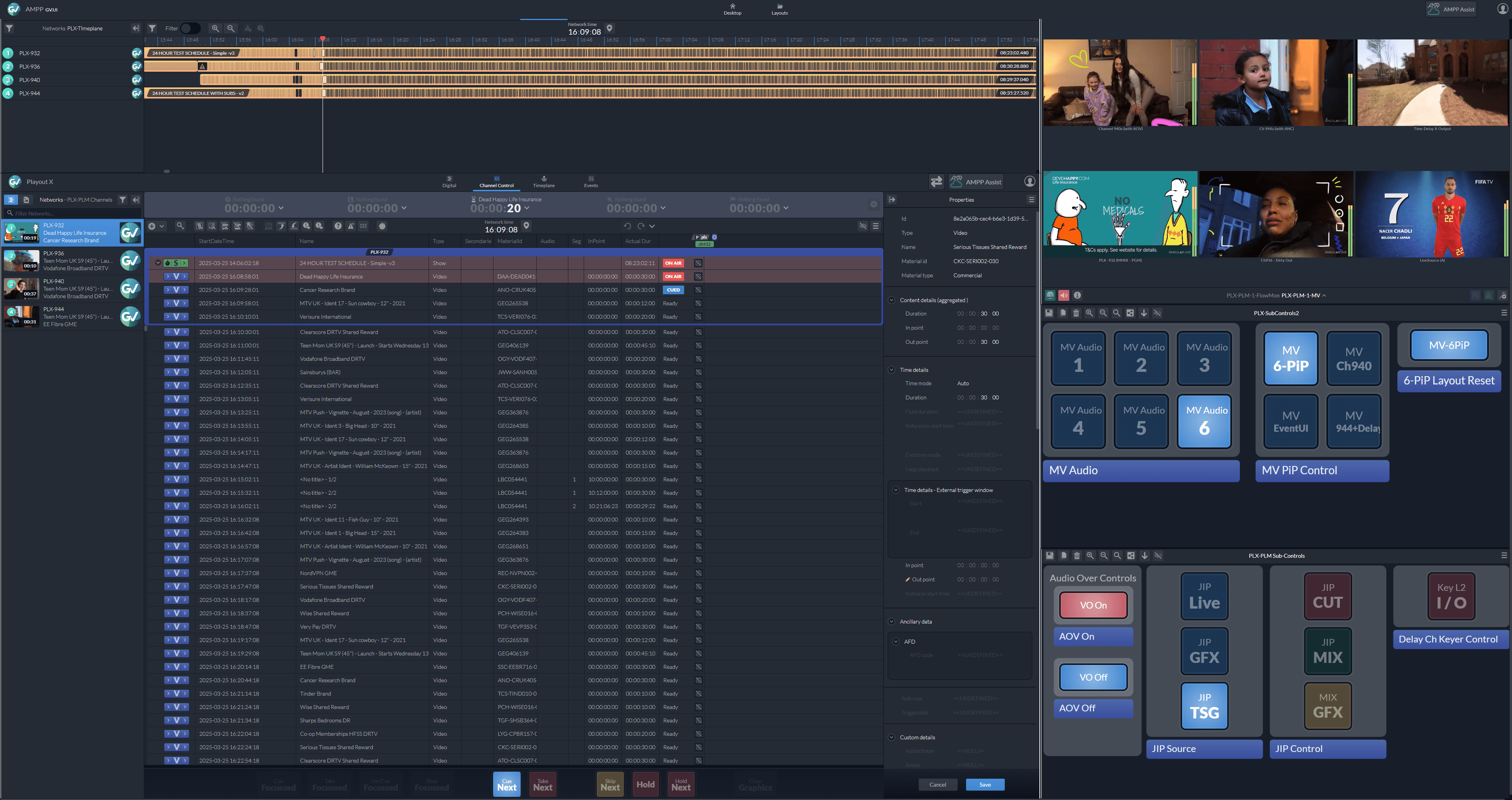Viewport: 1512px width, 800px height.
Task: Click the Hold button
Action: [x=645, y=784]
